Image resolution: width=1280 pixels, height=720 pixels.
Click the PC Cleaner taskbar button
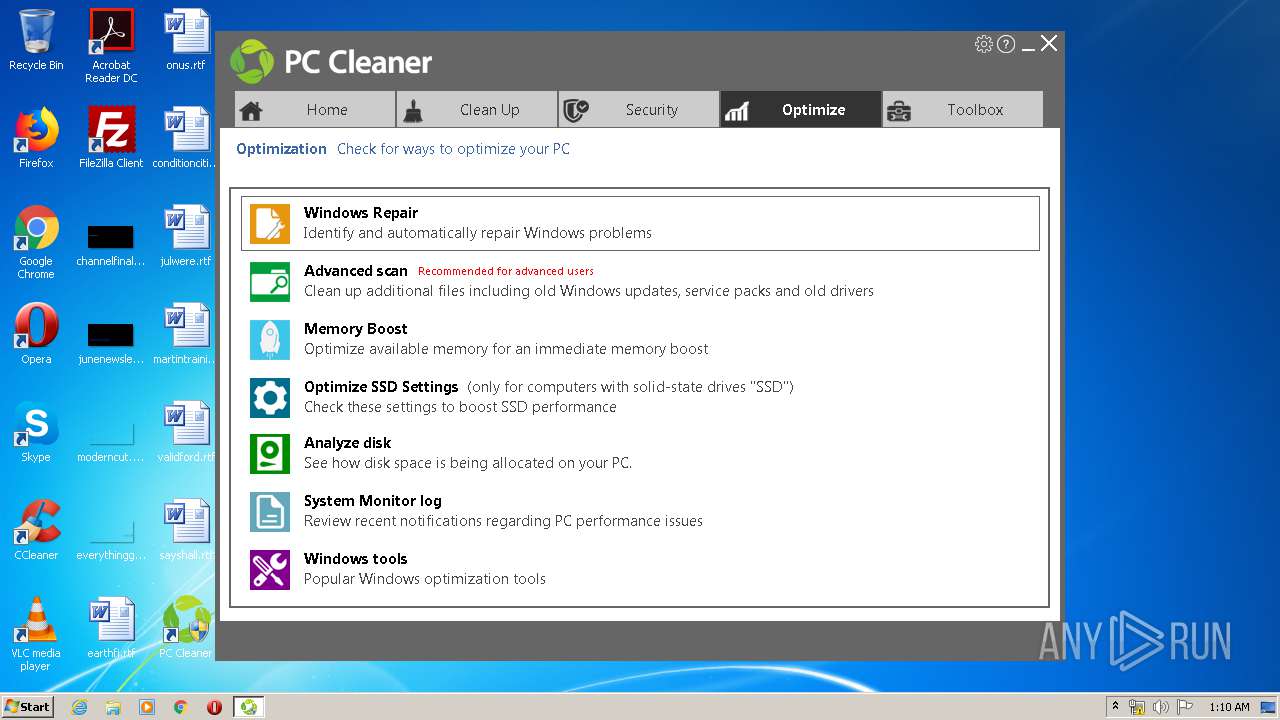pos(248,707)
